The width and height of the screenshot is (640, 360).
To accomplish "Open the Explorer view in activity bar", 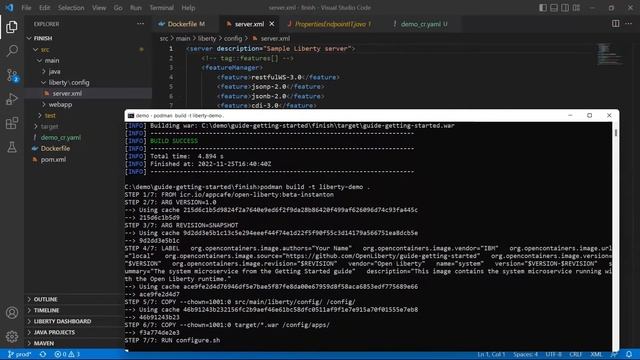I will (12, 27).
